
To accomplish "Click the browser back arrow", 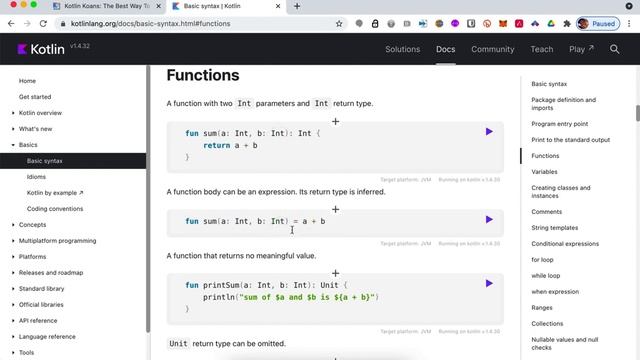I will point(11,24).
